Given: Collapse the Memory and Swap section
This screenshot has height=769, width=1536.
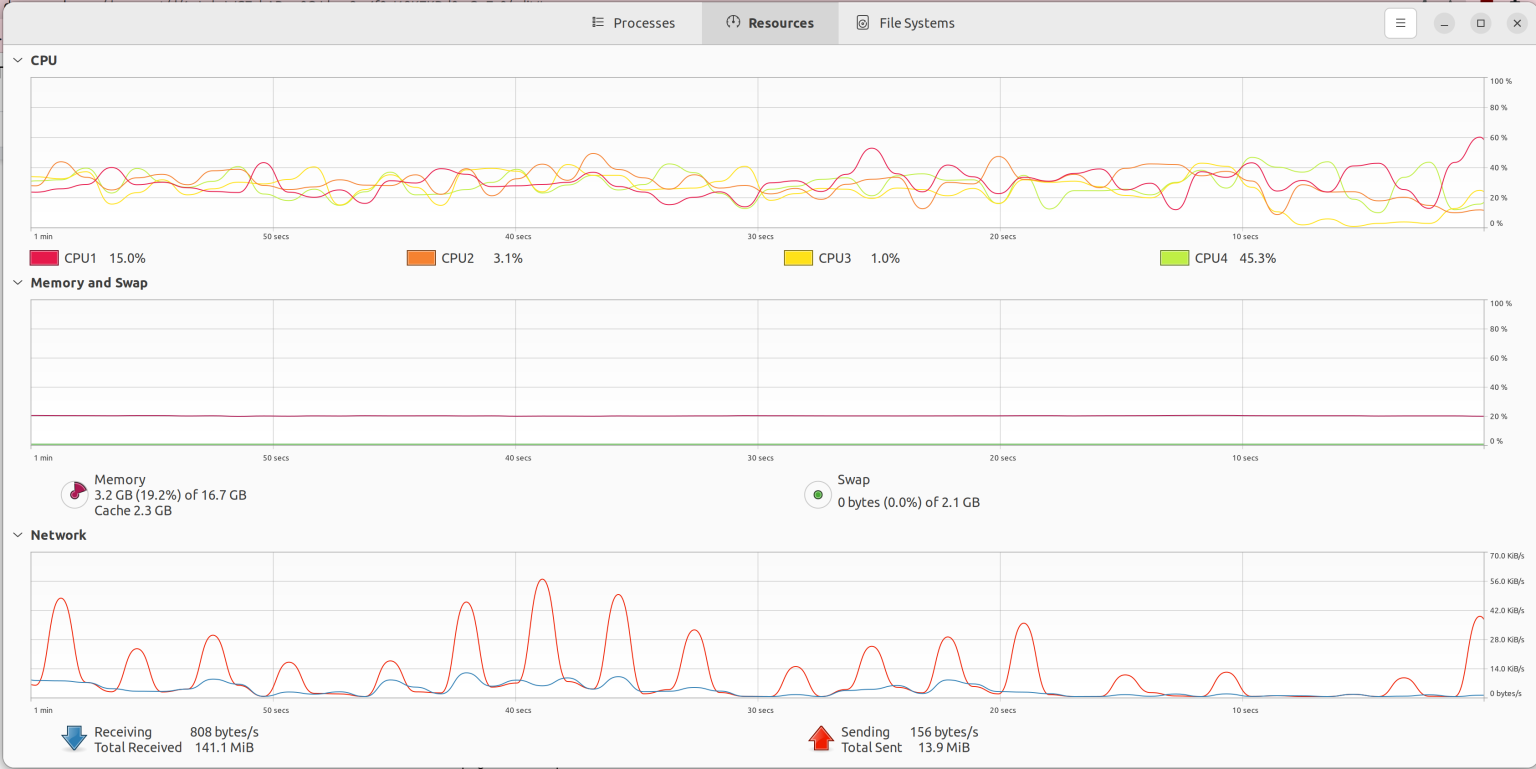Looking at the screenshot, I should [x=16, y=282].
